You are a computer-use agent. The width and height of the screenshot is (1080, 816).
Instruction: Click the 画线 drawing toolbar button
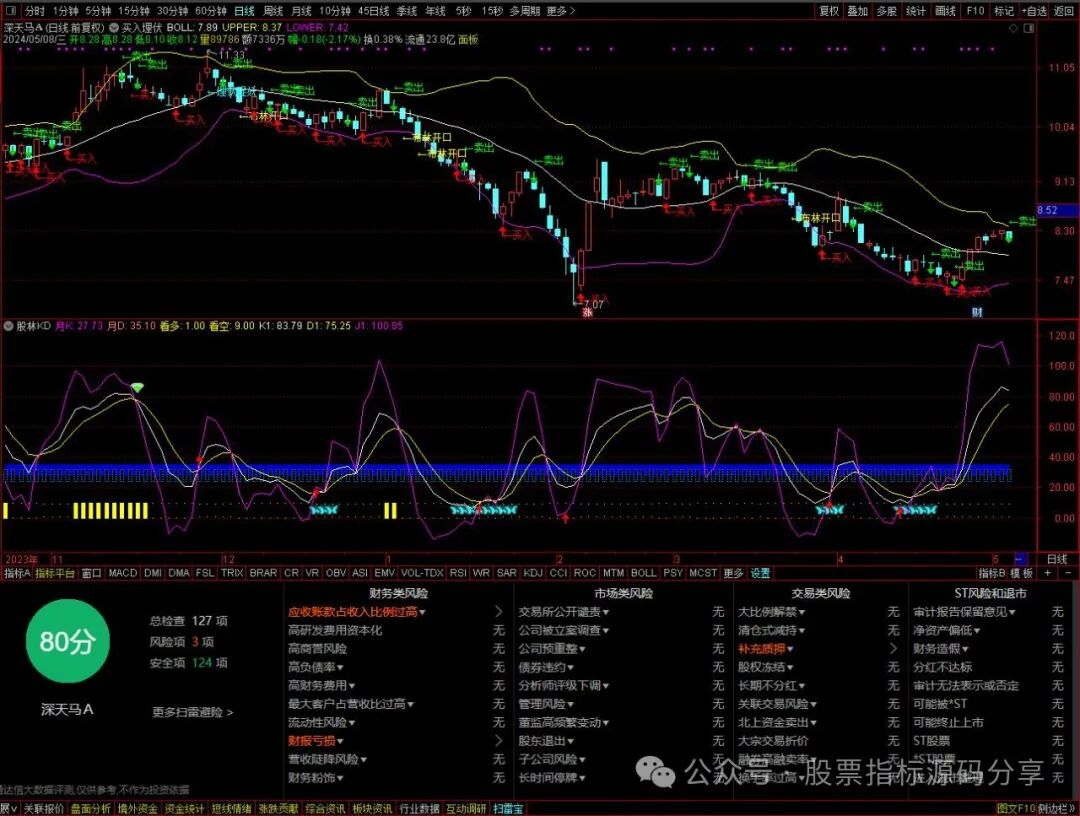[945, 11]
